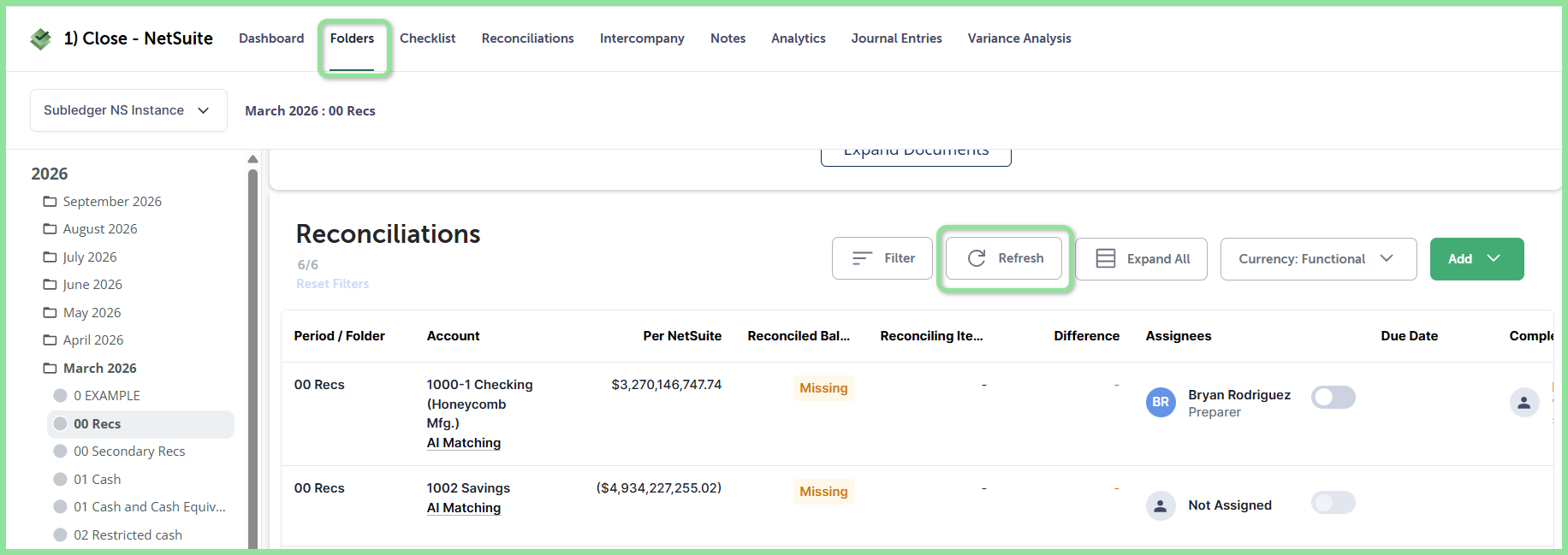Click the June 2026 folder icon

point(50,285)
